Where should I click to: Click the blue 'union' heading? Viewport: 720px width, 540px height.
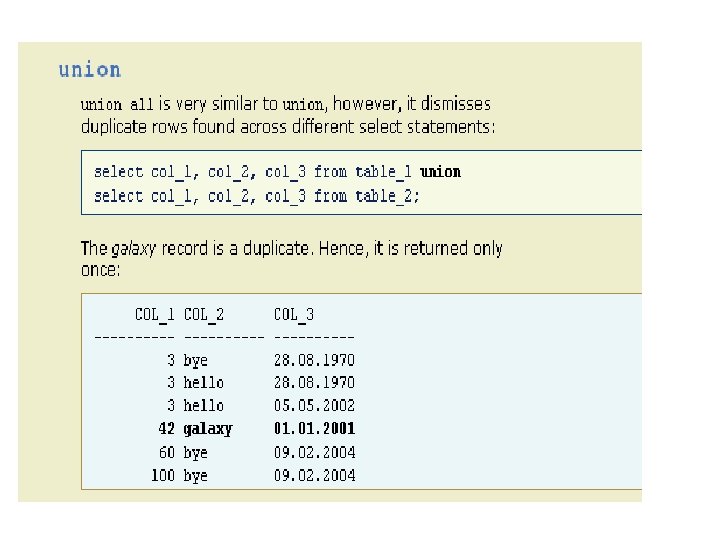89,70
